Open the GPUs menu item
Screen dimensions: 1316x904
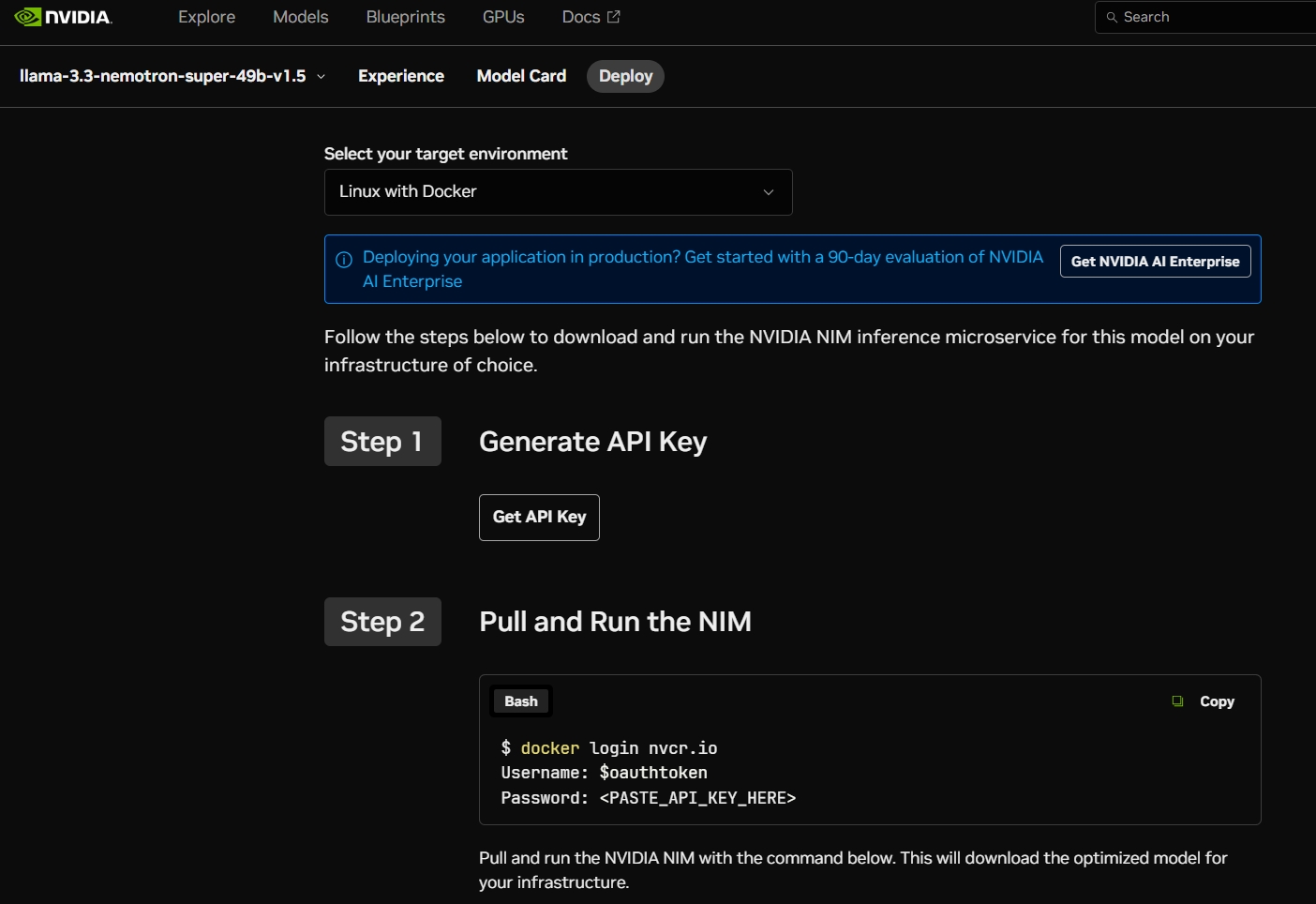click(x=503, y=17)
